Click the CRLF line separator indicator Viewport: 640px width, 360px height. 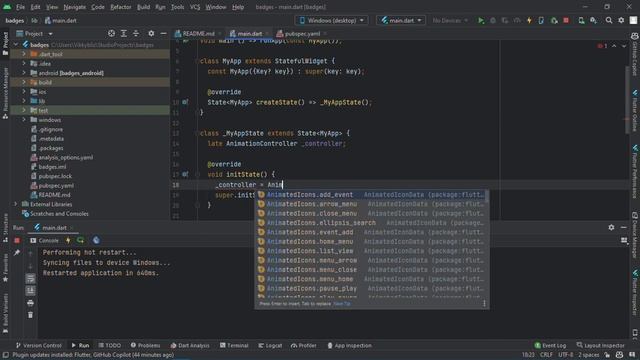(546, 355)
